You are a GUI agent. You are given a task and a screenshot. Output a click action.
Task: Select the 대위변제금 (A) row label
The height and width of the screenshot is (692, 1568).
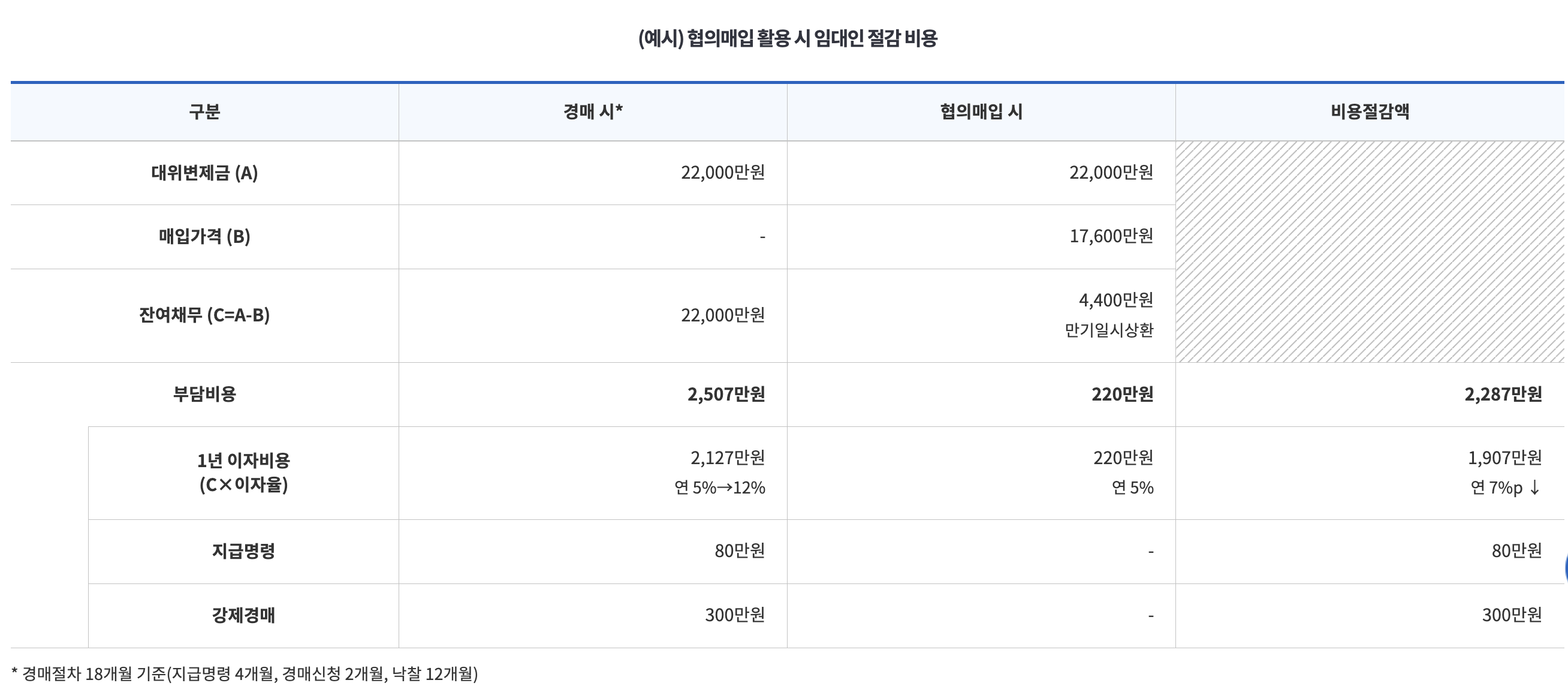[204, 173]
